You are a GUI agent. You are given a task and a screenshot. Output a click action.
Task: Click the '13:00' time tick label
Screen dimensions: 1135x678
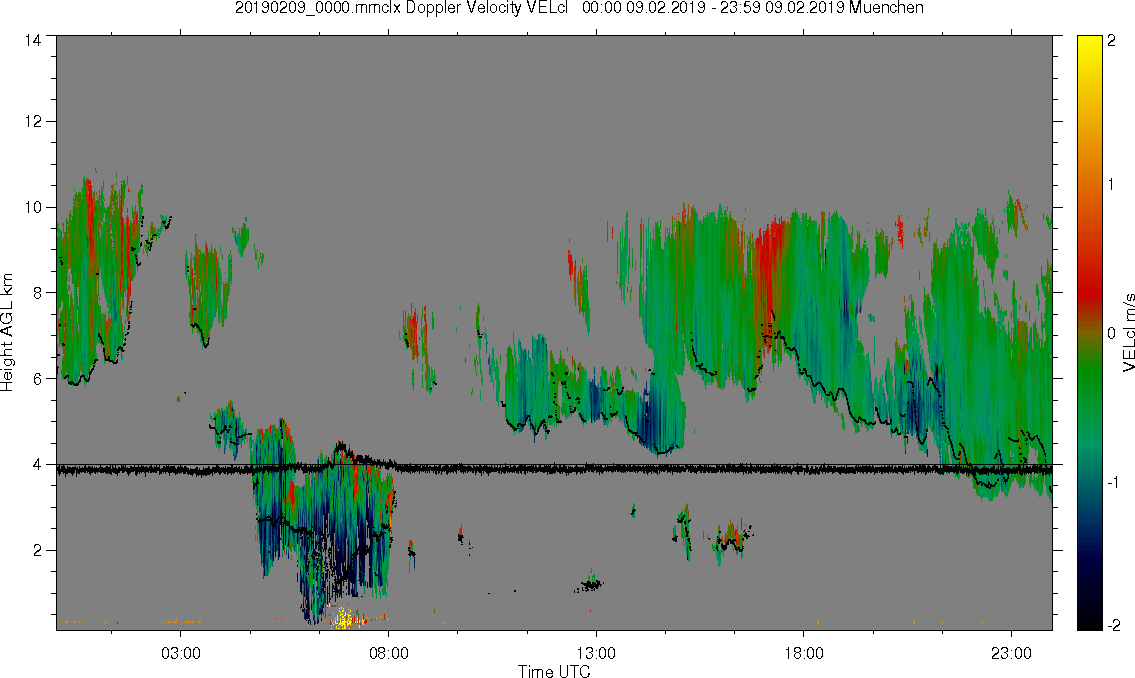click(596, 653)
